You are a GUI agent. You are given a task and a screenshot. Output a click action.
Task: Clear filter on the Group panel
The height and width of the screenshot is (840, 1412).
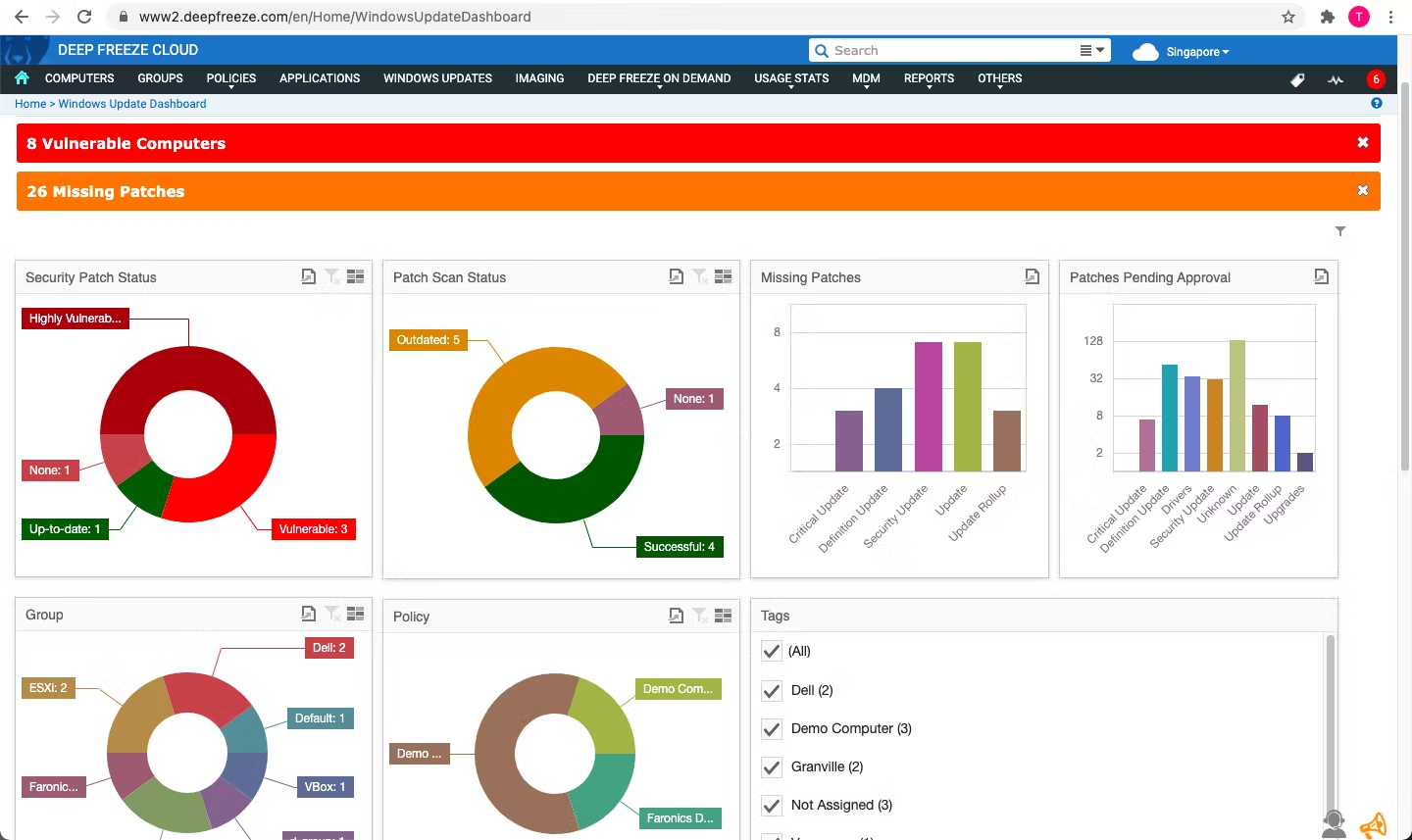pos(332,614)
